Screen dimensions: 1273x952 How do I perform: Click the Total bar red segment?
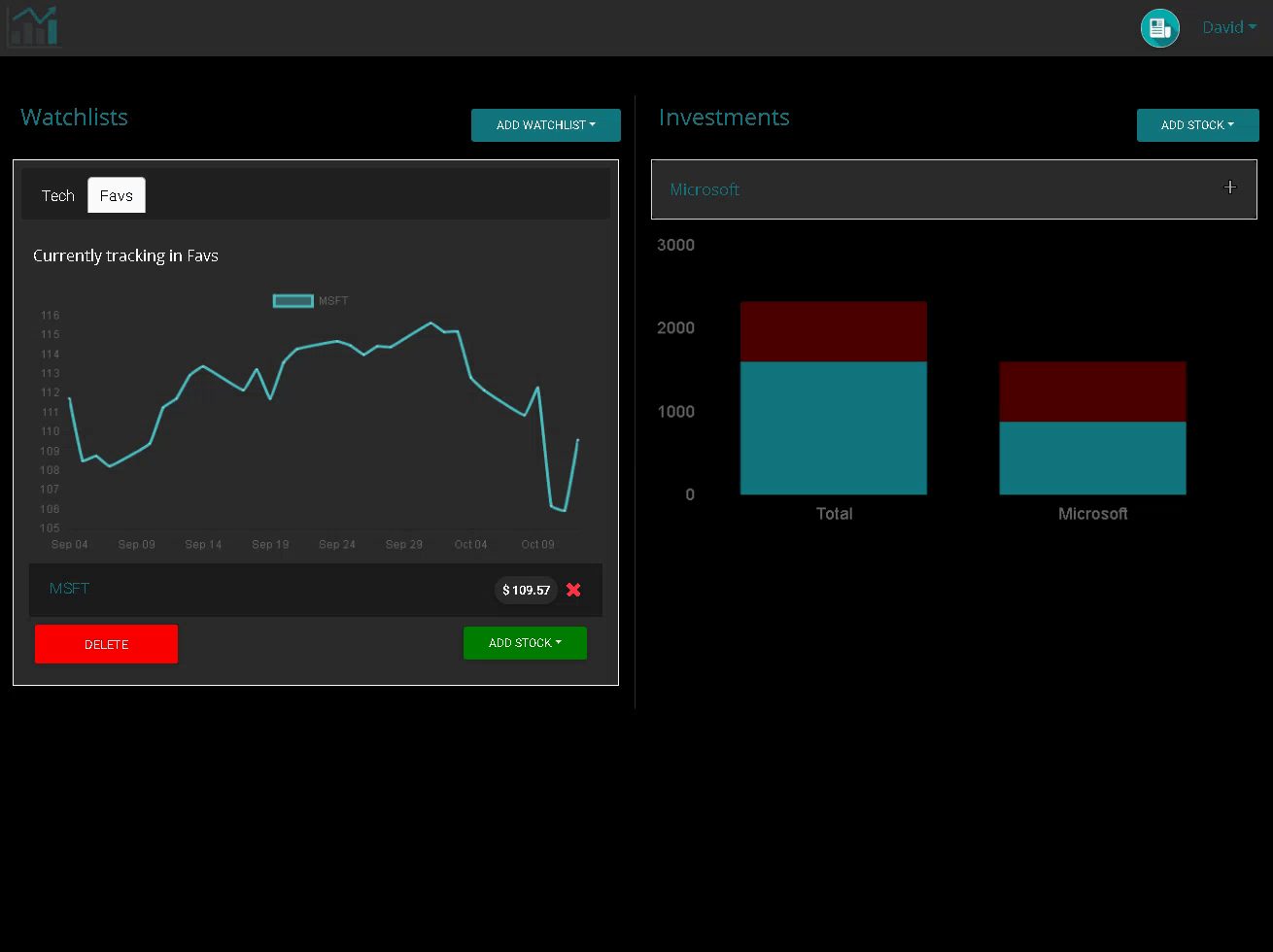(x=834, y=331)
